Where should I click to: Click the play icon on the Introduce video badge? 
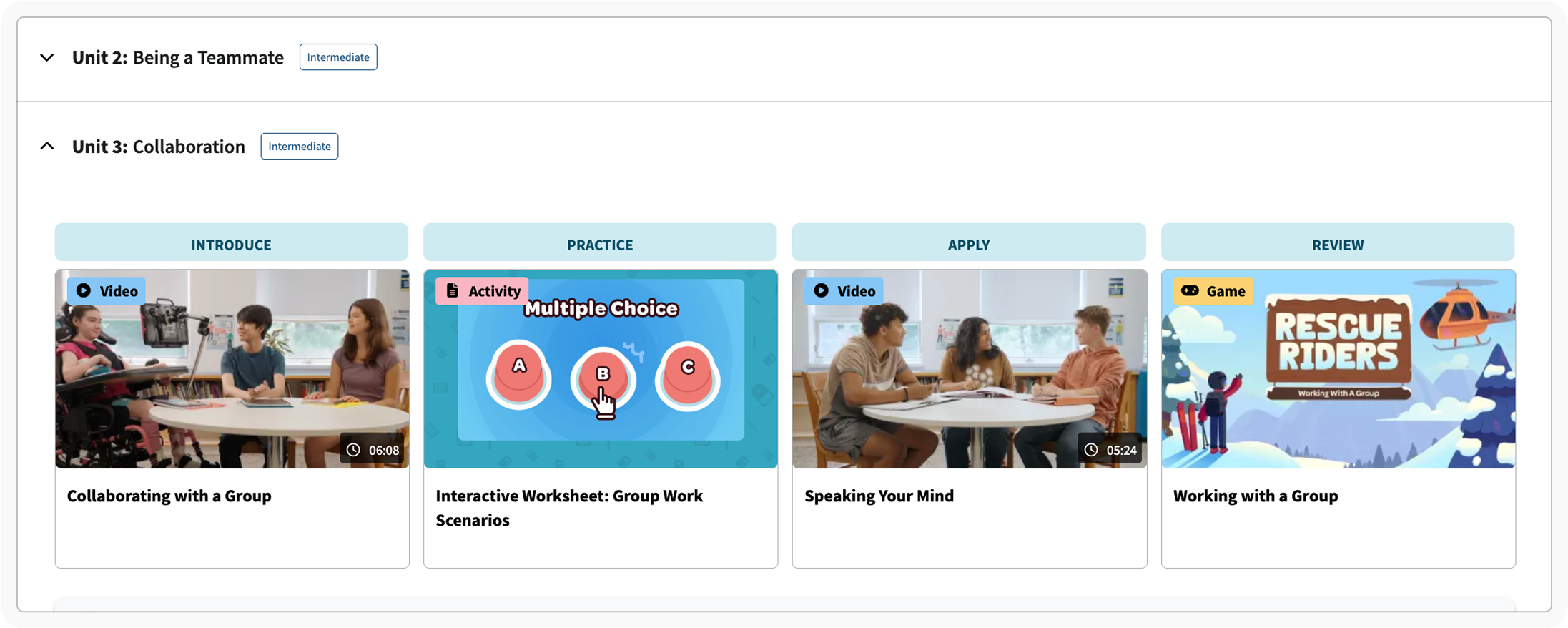click(x=84, y=290)
